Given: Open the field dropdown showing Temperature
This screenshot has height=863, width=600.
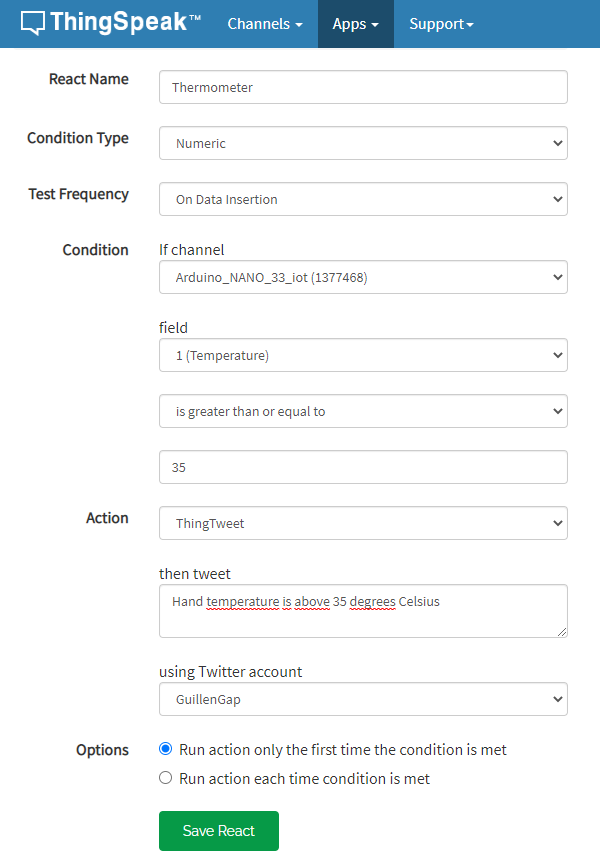Looking at the screenshot, I should point(363,355).
